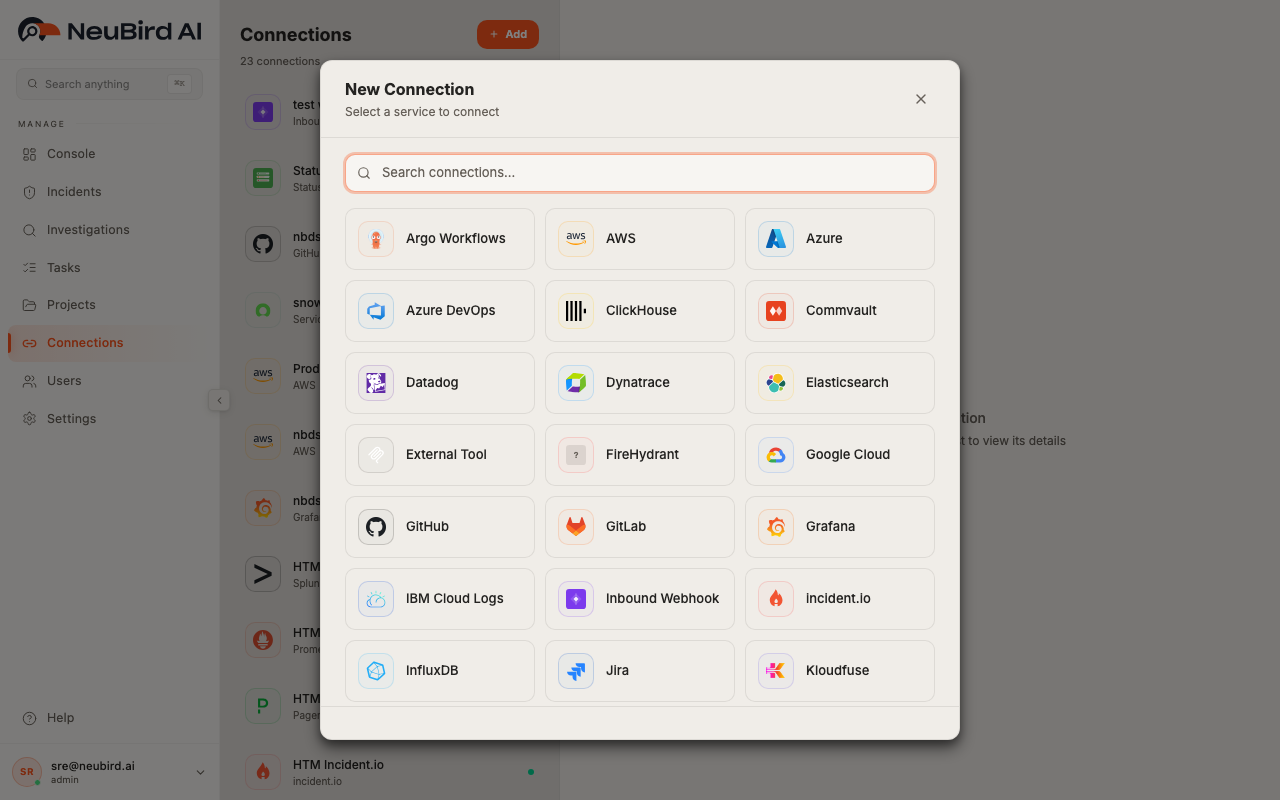Screen dimensions: 1280x800
Task: Select the Datadog service
Action: pyautogui.click(x=439, y=382)
